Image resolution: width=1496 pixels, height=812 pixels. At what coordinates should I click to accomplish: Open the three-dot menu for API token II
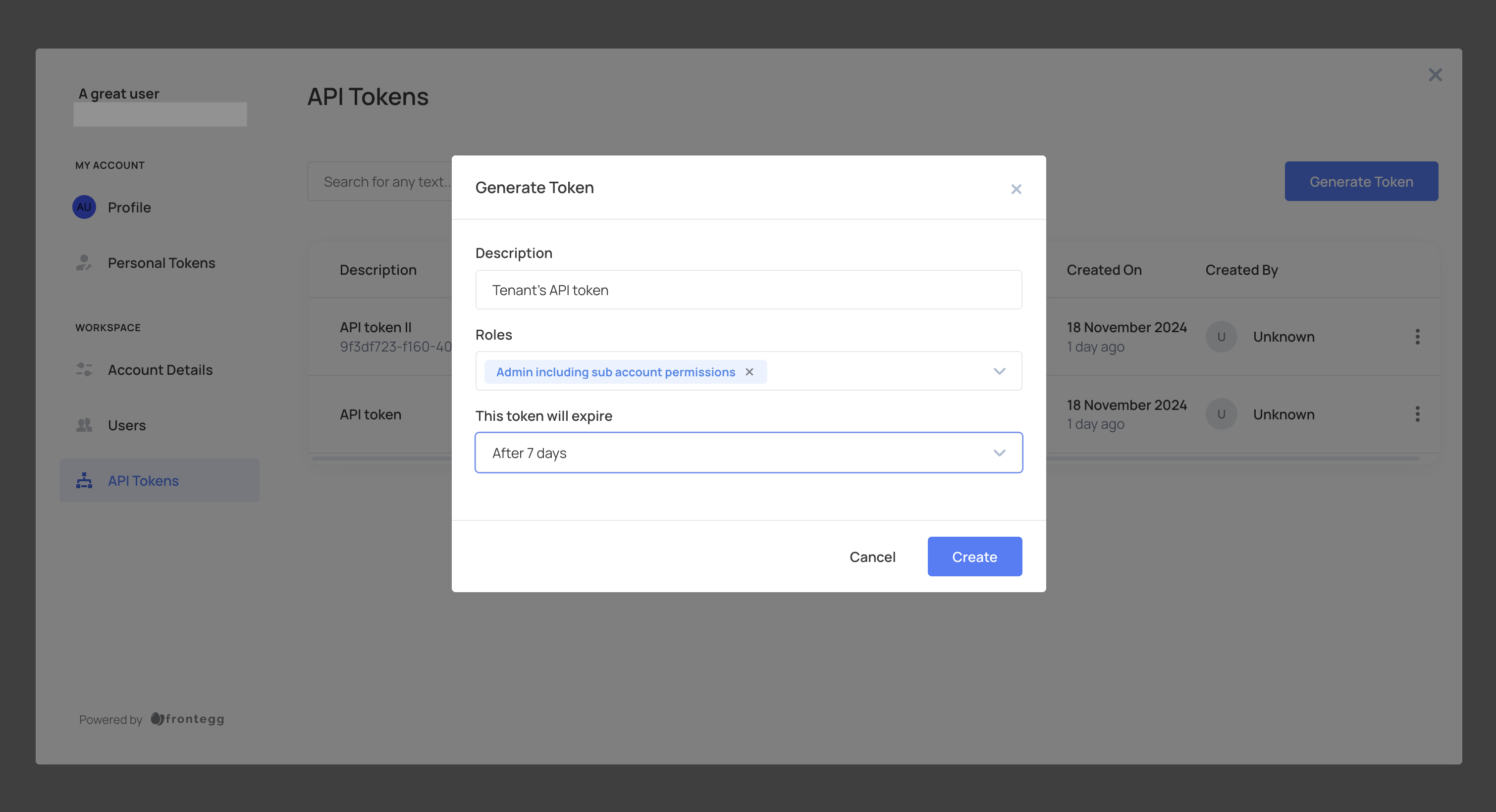(1417, 337)
